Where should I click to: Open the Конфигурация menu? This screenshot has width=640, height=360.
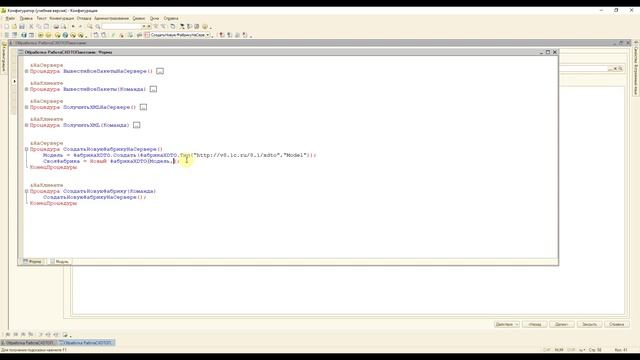(x=62, y=18)
